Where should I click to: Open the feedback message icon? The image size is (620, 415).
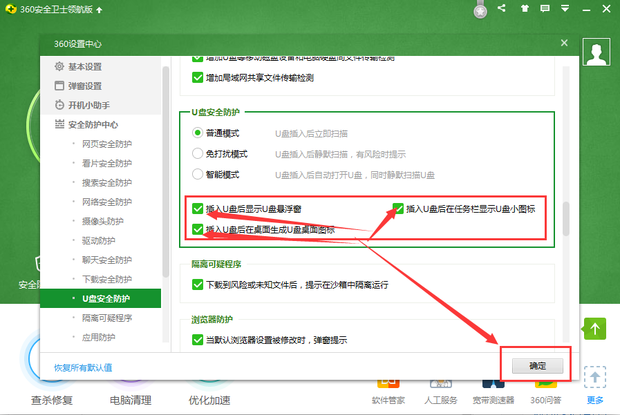545,8
